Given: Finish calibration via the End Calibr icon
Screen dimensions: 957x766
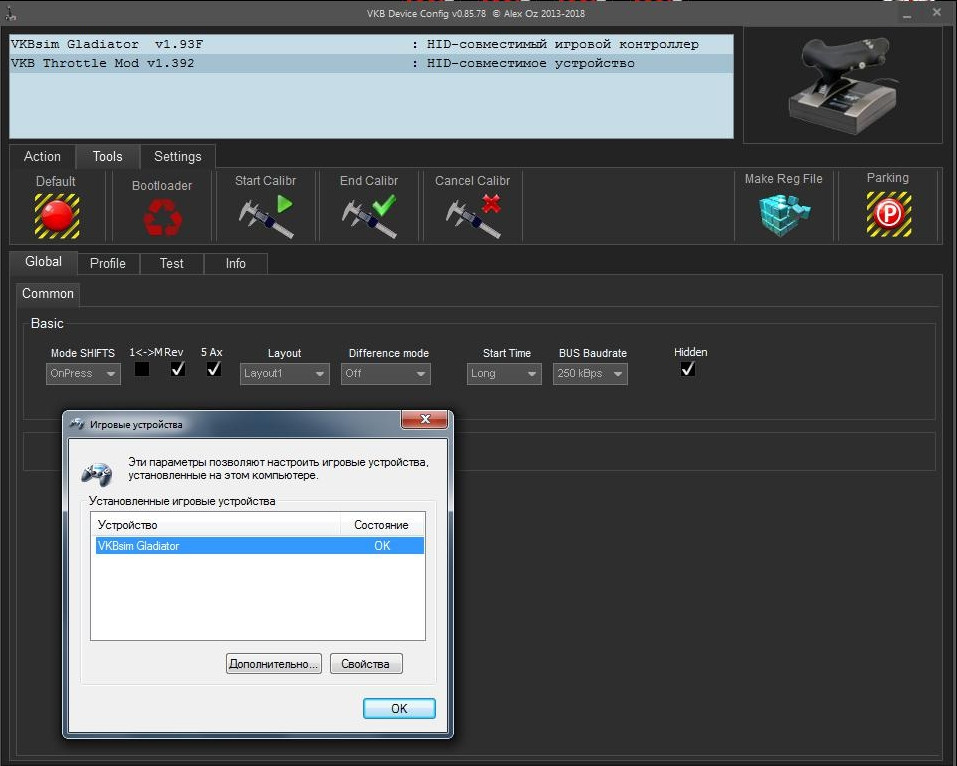Looking at the screenshot, I should [369, 216].
